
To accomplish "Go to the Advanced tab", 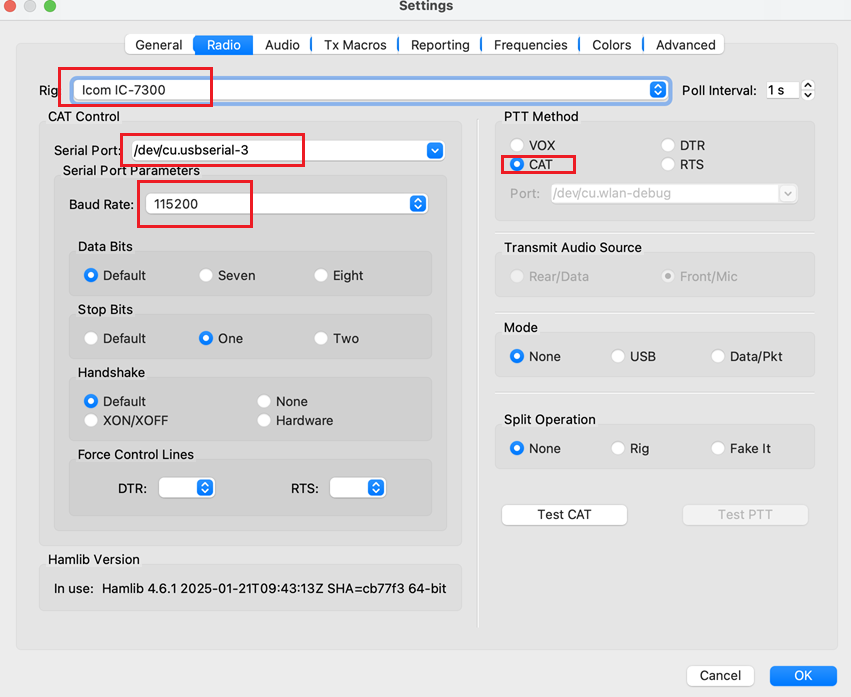I will pyautogui.click(x=685, y=45).
